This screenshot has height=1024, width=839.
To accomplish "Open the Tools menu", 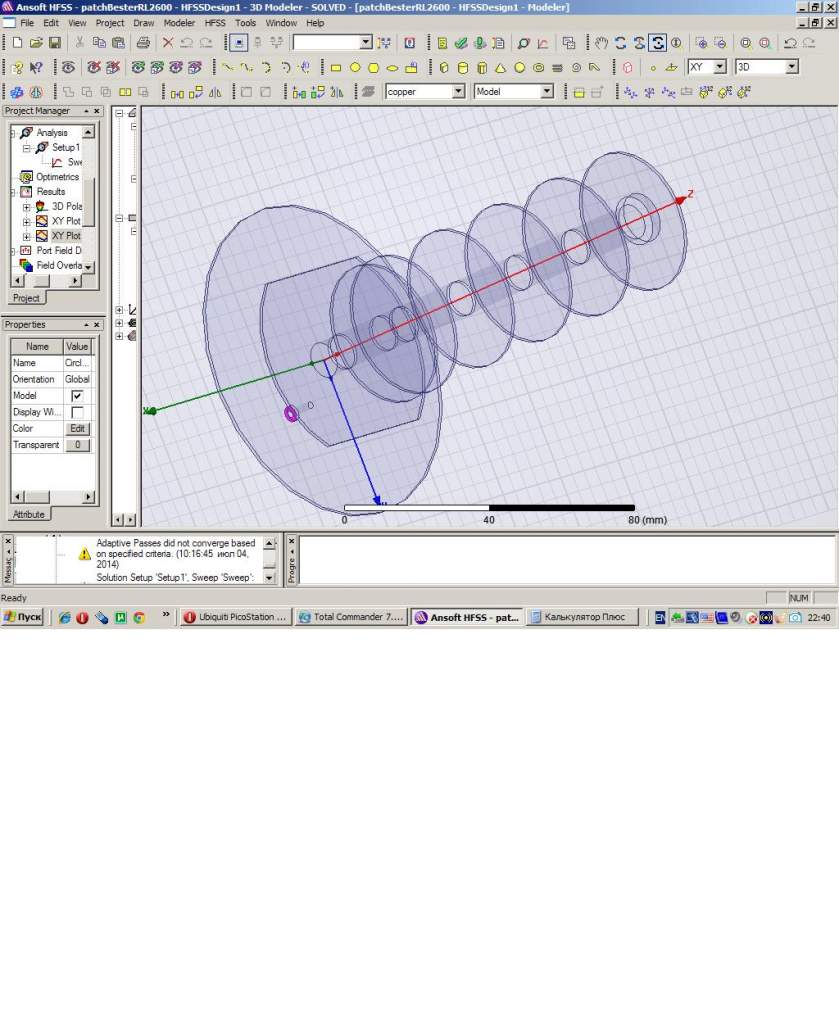I will (x=245, y=23).
